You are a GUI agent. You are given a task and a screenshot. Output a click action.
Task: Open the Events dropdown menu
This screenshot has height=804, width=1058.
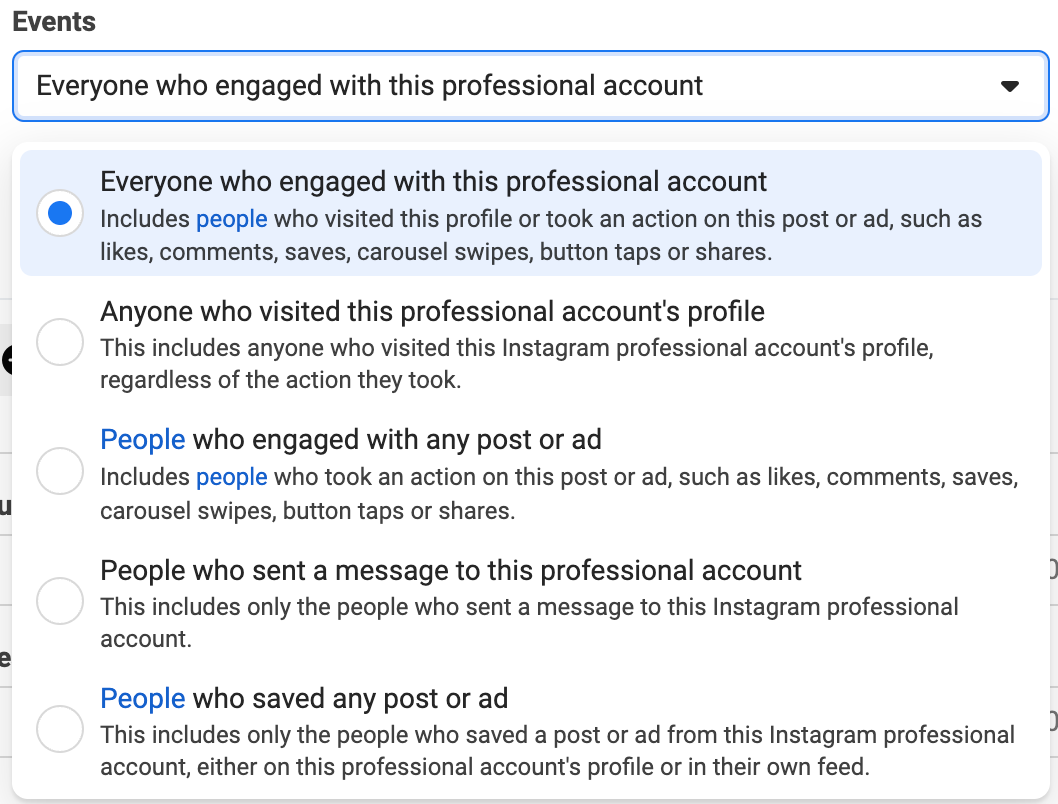pyautogui.click(x=530, y=85)
